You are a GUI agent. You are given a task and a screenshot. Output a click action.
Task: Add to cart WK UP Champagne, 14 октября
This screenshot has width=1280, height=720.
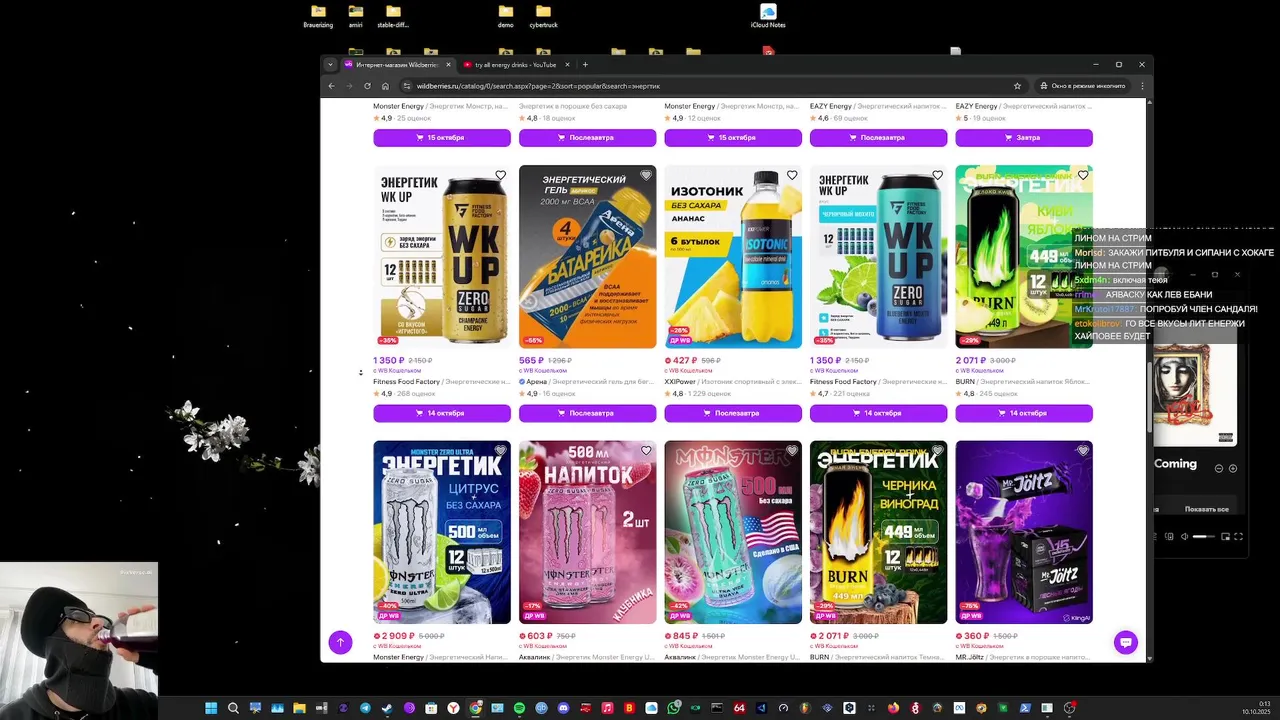click(x=442, y=413)
